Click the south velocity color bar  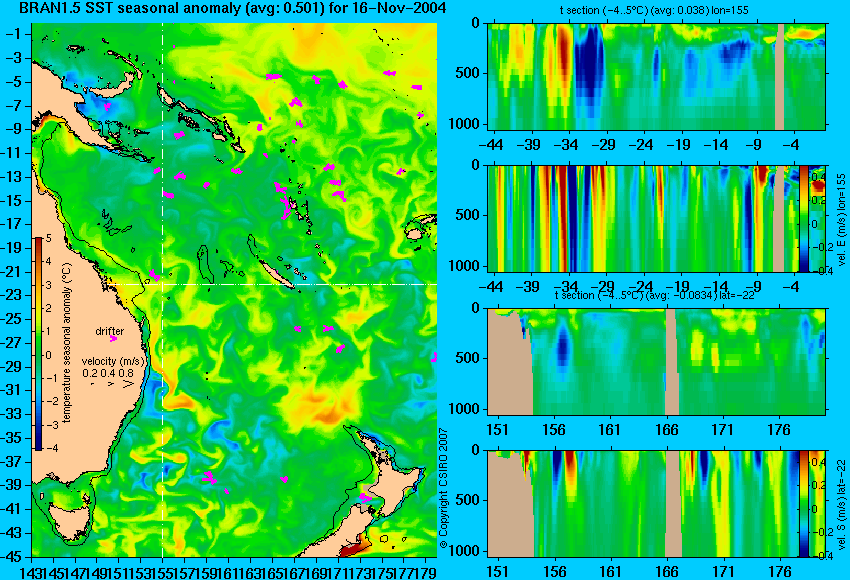[804, 504]
